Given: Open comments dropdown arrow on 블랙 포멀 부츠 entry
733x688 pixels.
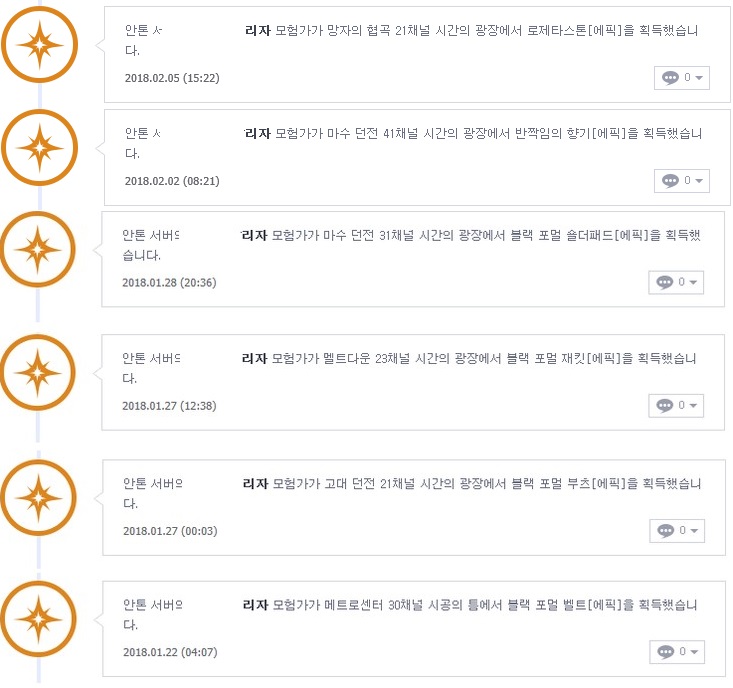Looking at the screenshot, I should pos(694,530).
